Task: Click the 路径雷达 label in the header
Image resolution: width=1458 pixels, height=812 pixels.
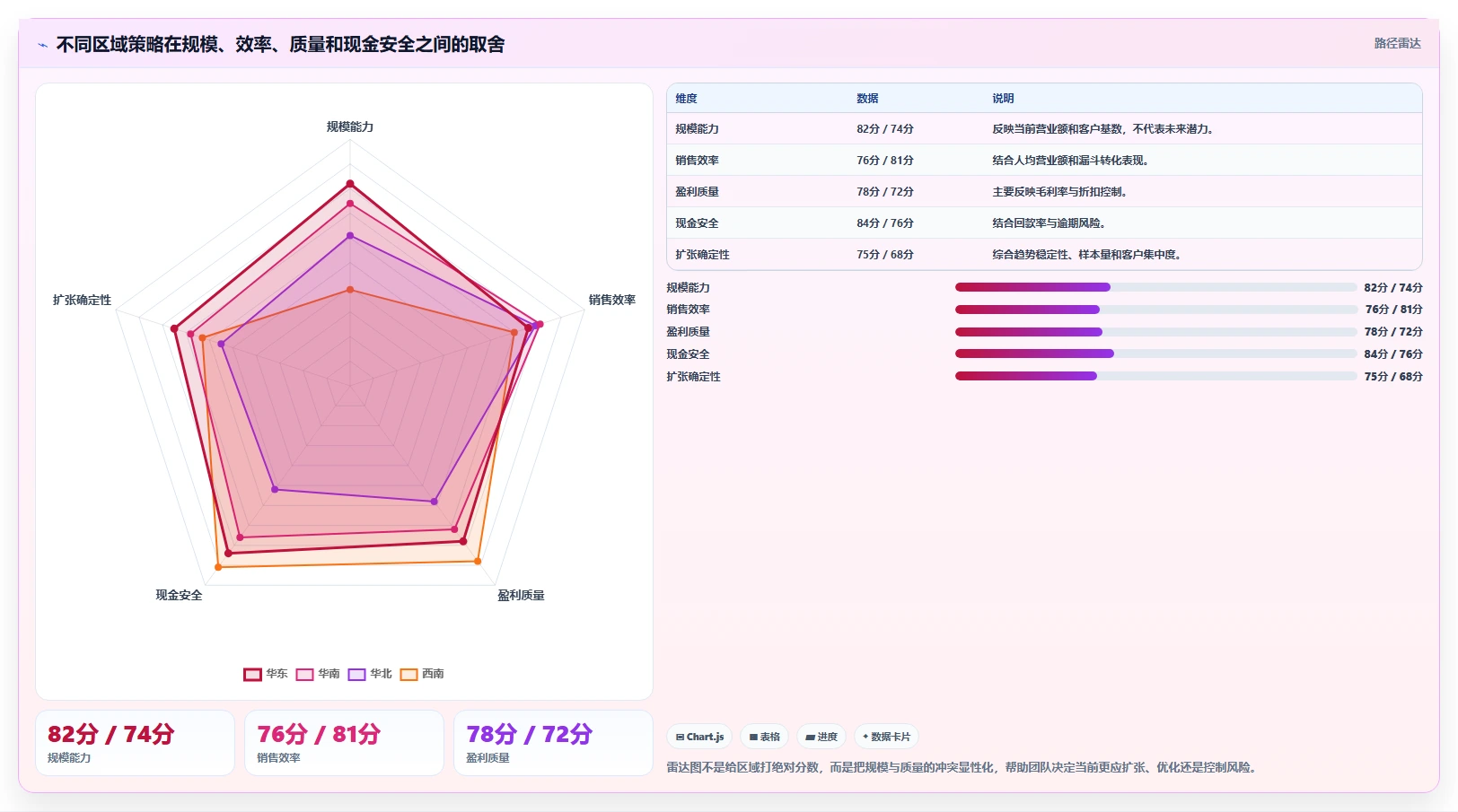Action: pyautogui.click(x=1397, y=43)
